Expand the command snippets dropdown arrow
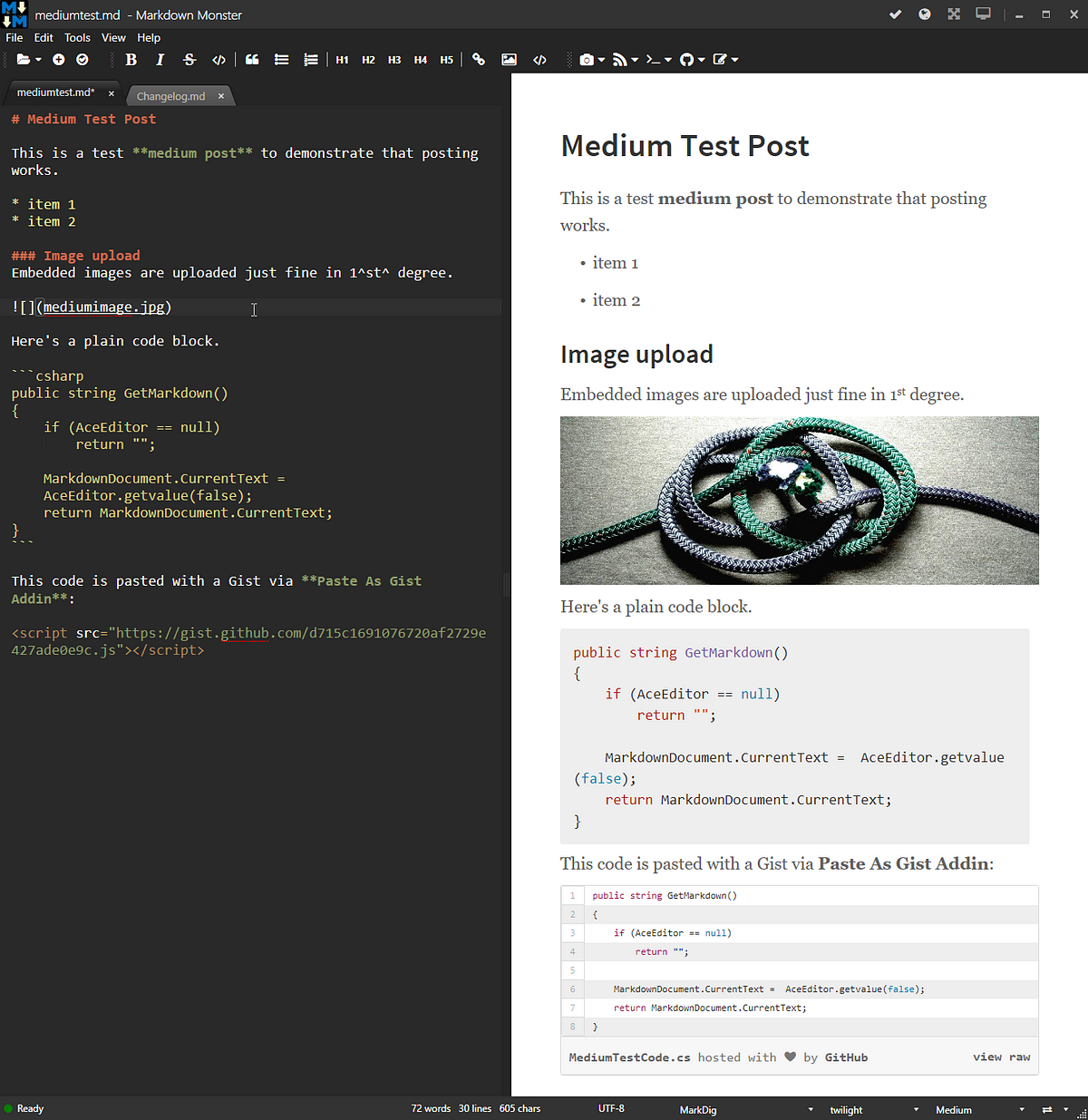 (668, 60)
